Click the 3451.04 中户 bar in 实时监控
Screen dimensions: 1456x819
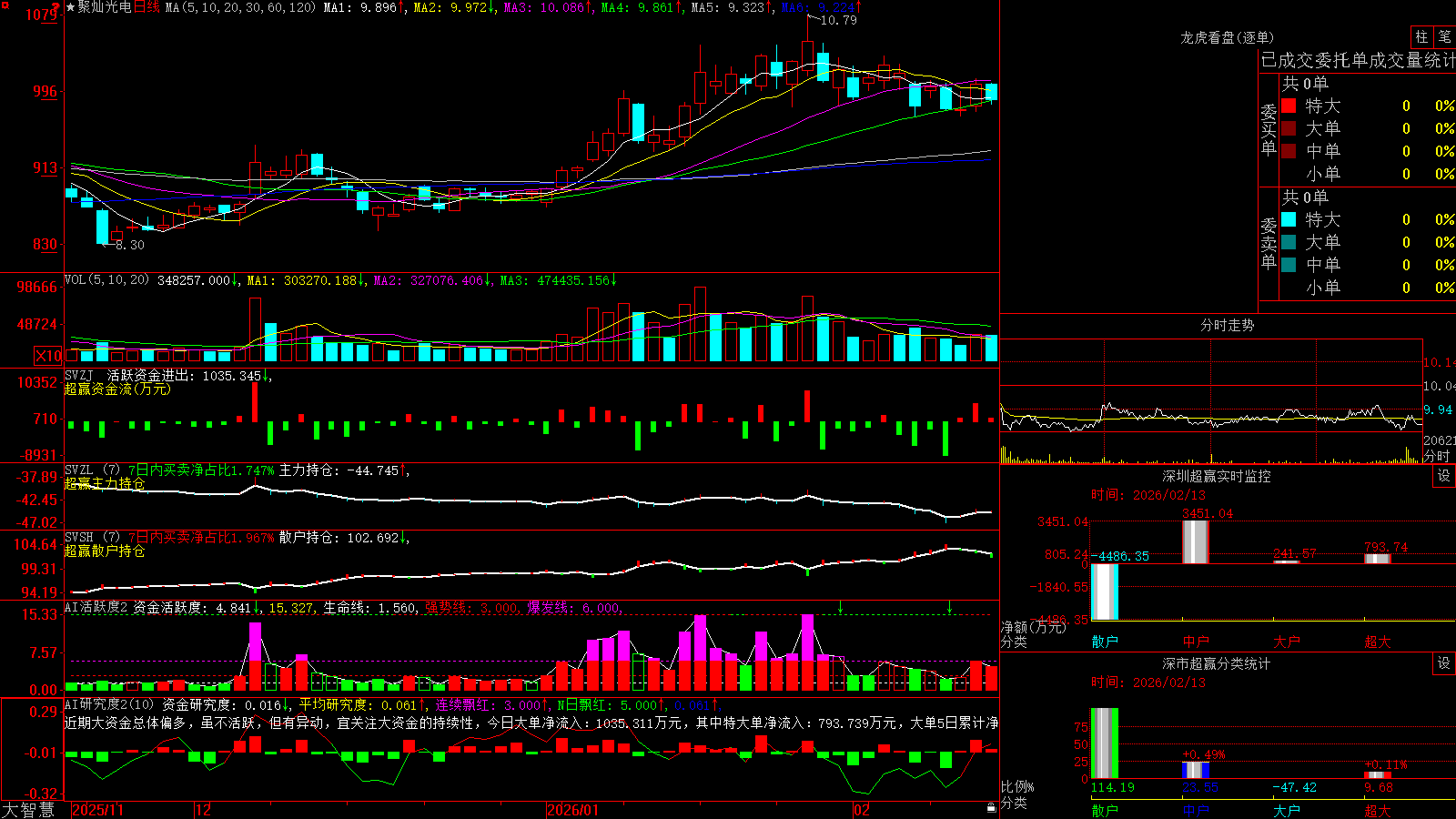click(1196, 541)
